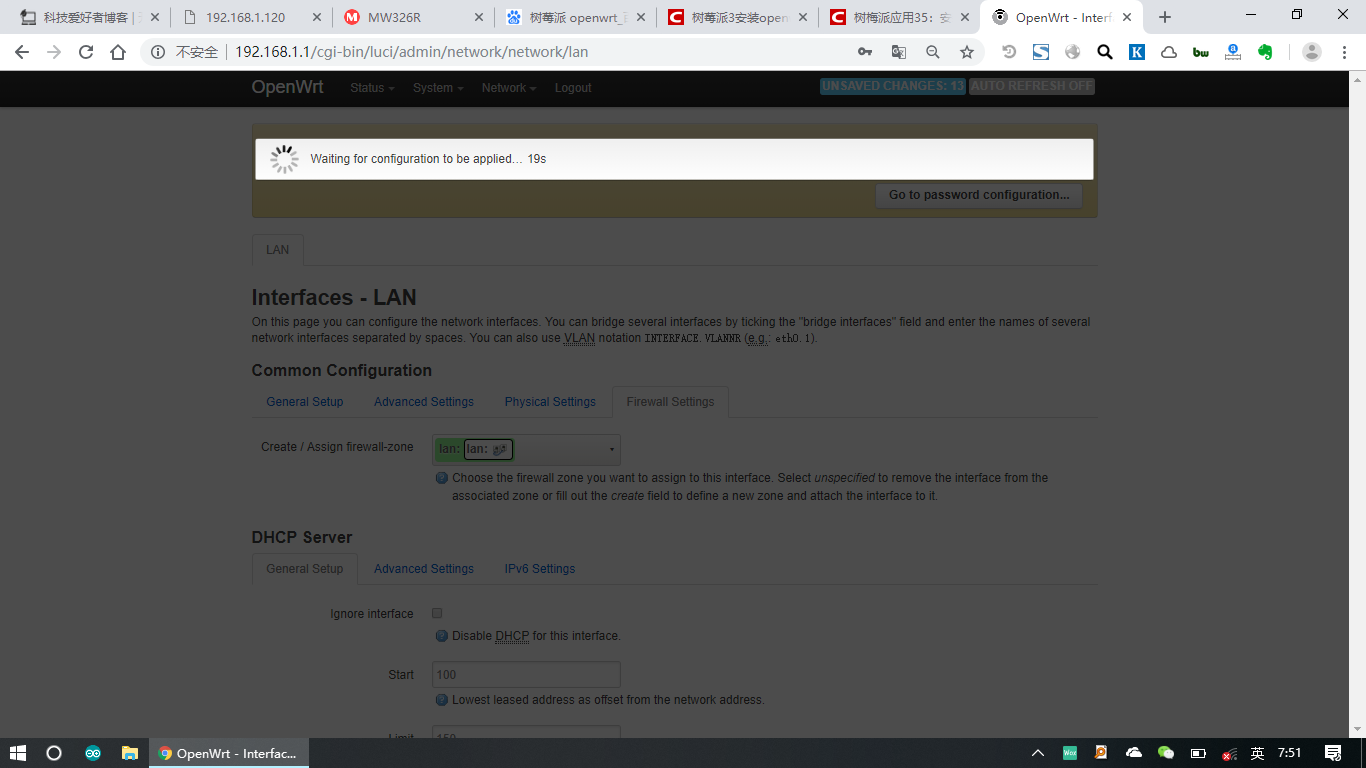Open the System dropdown menu
Screen dimensions: 1366x768
(x=437, y=88)
